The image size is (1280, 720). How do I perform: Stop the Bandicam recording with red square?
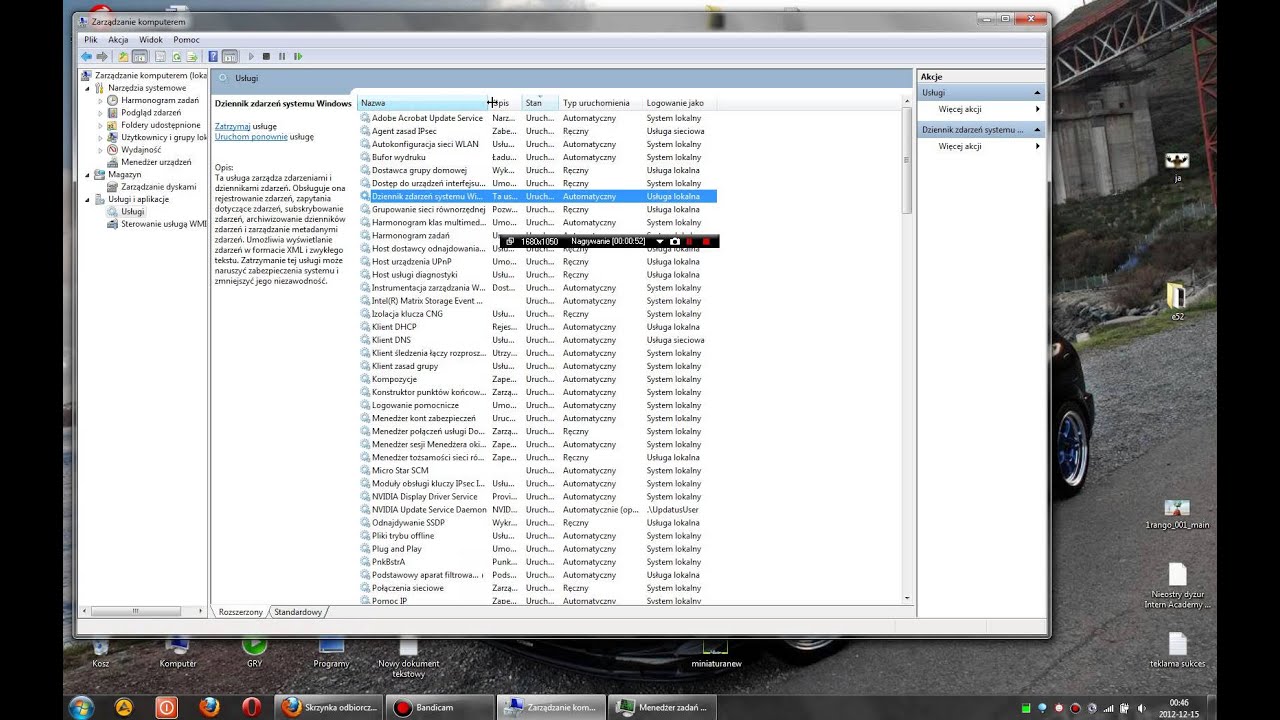[706, 242]
